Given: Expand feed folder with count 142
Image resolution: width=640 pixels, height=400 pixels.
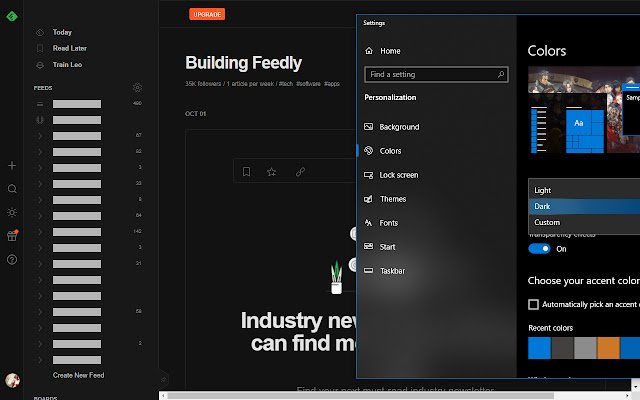Looking at the screenshot, I should click(40, 231).
